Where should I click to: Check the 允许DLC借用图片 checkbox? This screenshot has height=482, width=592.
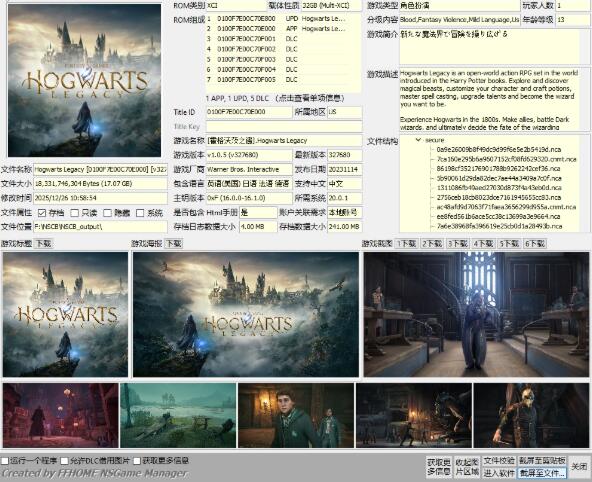pyautogui.click(x=65, y=461)
